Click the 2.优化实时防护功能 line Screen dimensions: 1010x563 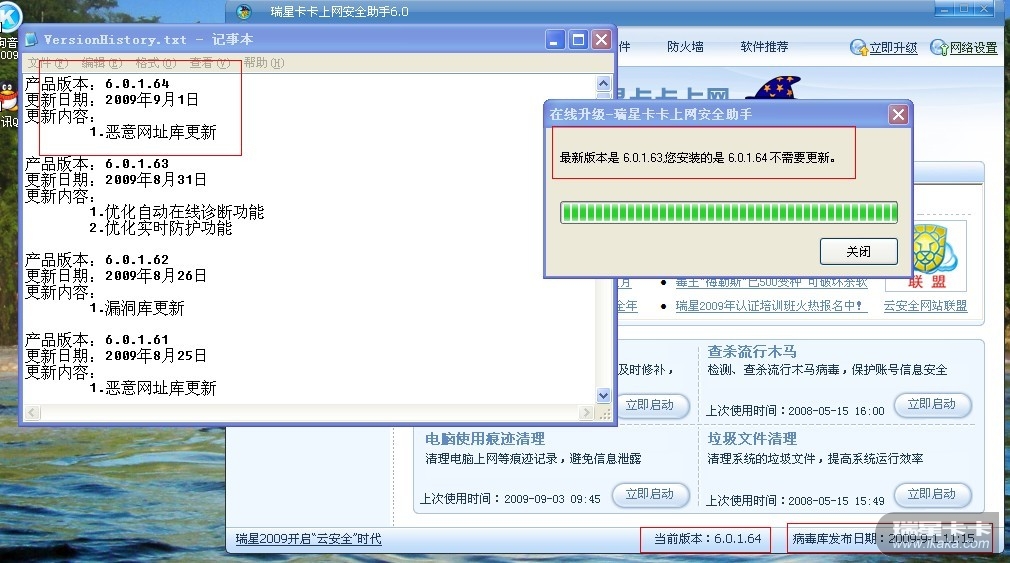pyautogui.click(x=160, y=228)
